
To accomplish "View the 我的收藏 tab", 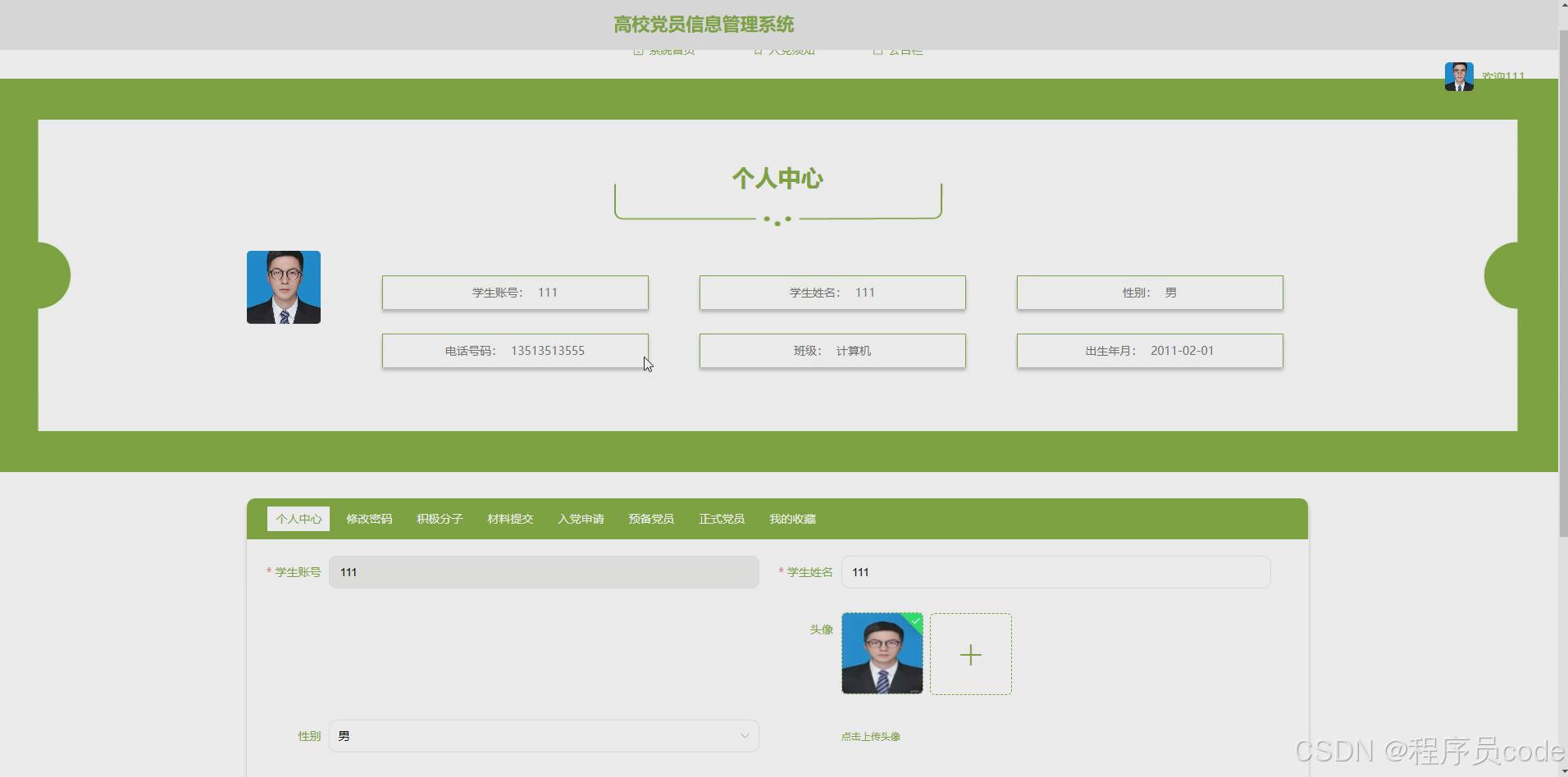I will (x=792, y=519).
